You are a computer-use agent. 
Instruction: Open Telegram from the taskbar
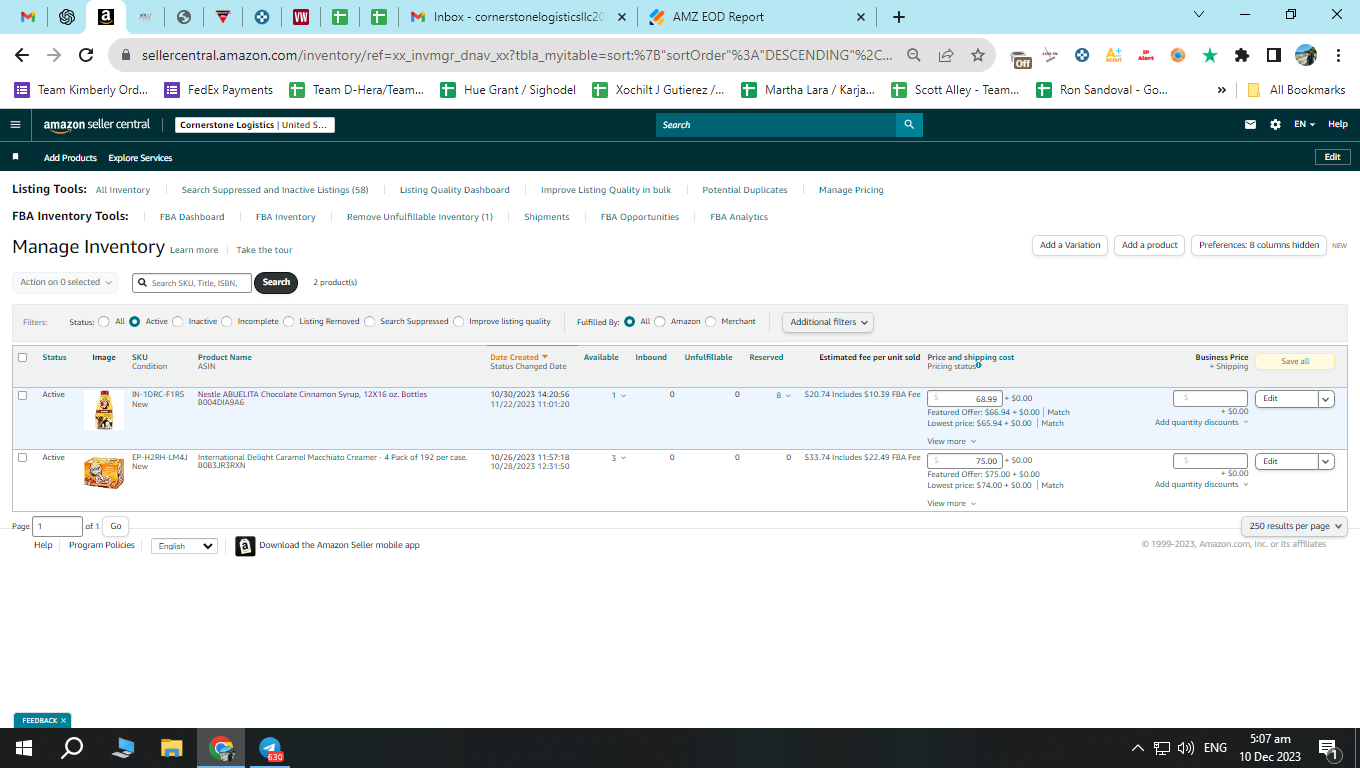pos(270,748)
